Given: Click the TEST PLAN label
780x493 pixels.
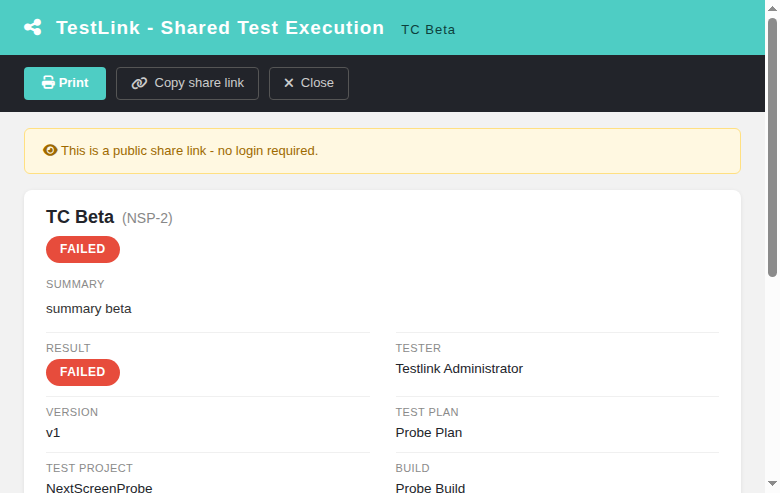Looking at the screenshot, I should [427, 412].
